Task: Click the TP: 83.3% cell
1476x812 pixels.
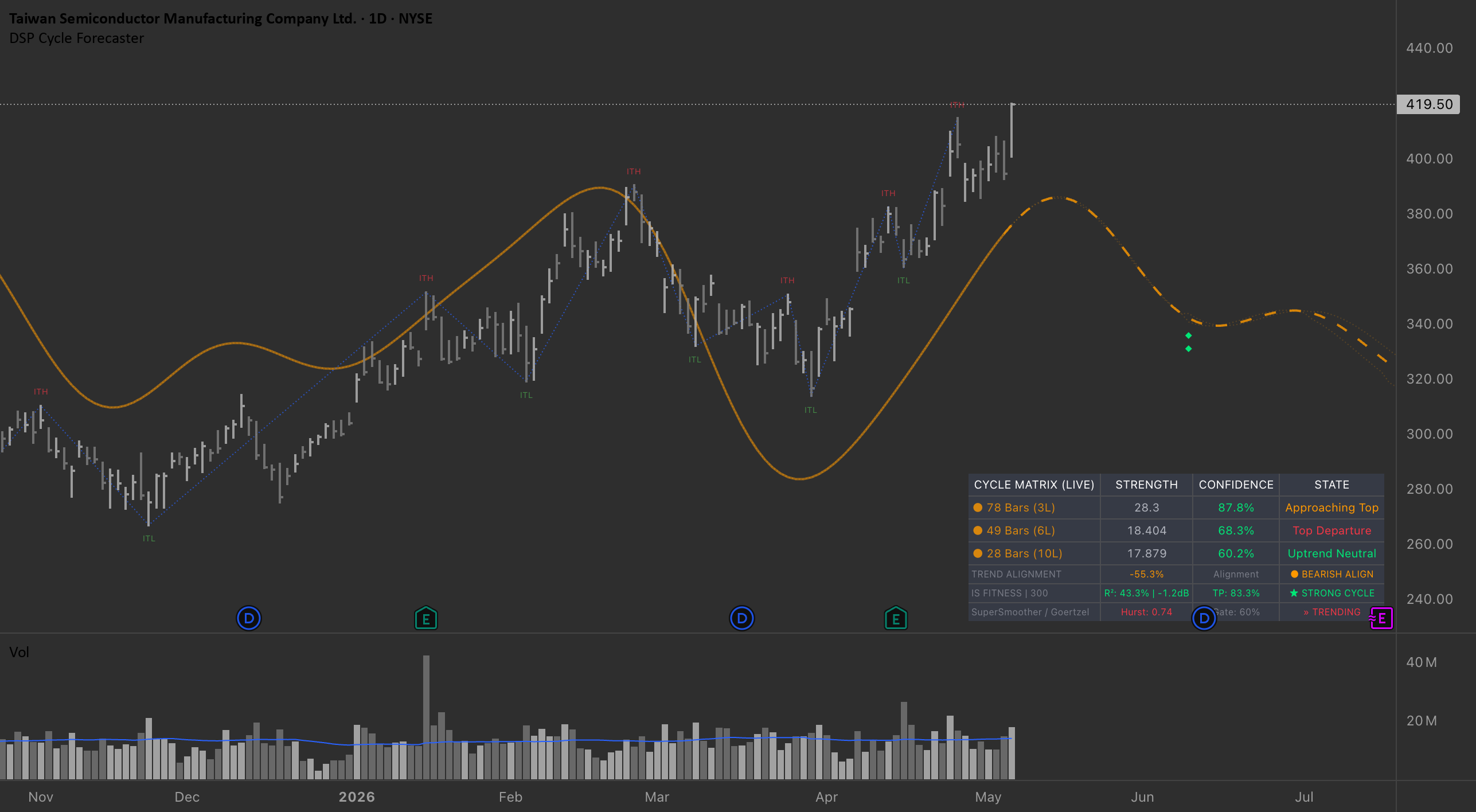Action: tap(1236, 593)
